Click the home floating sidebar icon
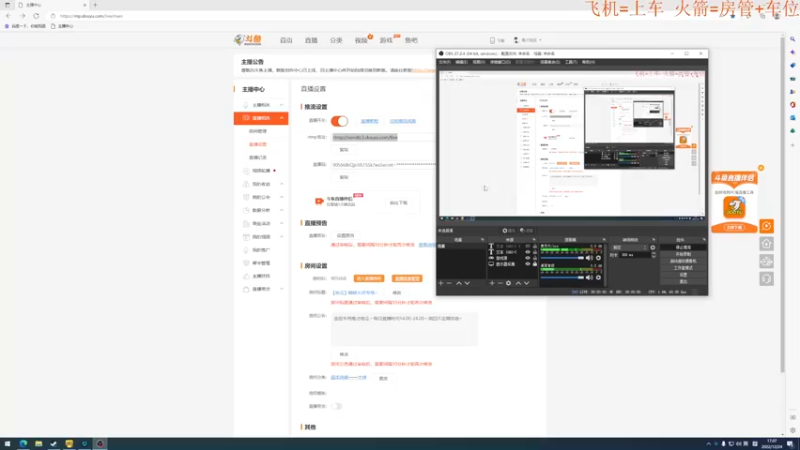Image resolution: width=800 pixels, height=450 pixels. coord(766,244)
